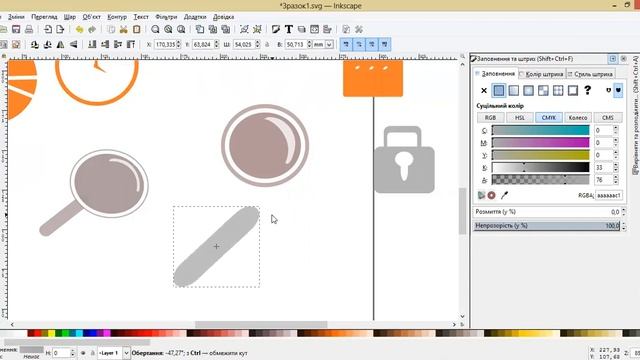640x360 pixels.
Task: Toggle layer visibility eye in status bar
Action: (x=83, y=353)
